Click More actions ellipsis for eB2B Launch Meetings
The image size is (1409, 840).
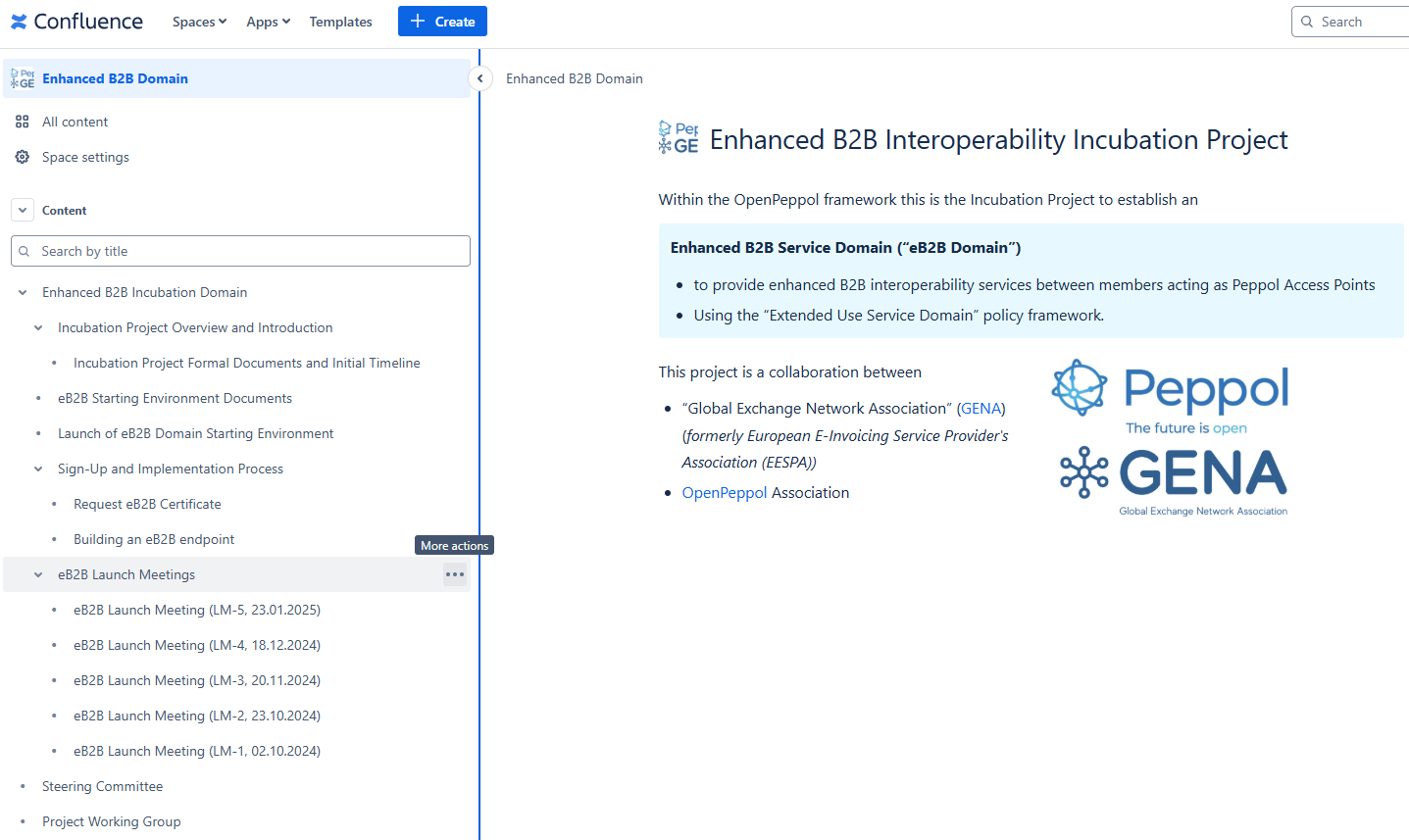coord(455,574)
